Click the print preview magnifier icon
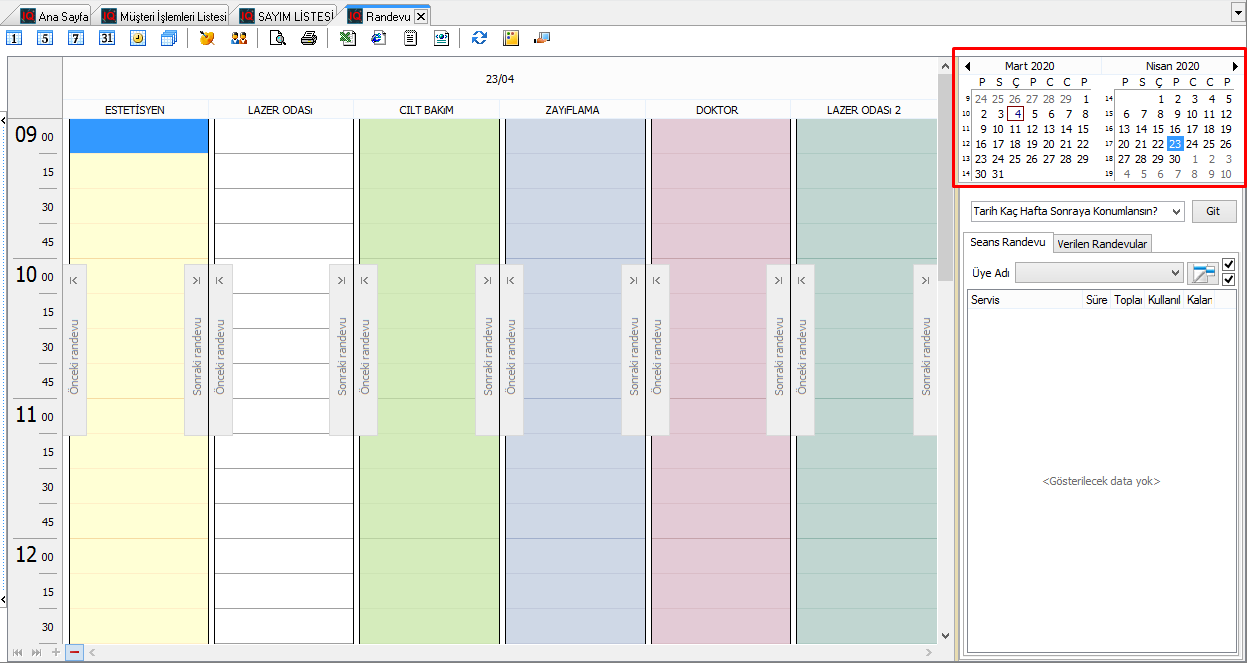The height and width of the screenshot is (663, 1247). [278, 39]
